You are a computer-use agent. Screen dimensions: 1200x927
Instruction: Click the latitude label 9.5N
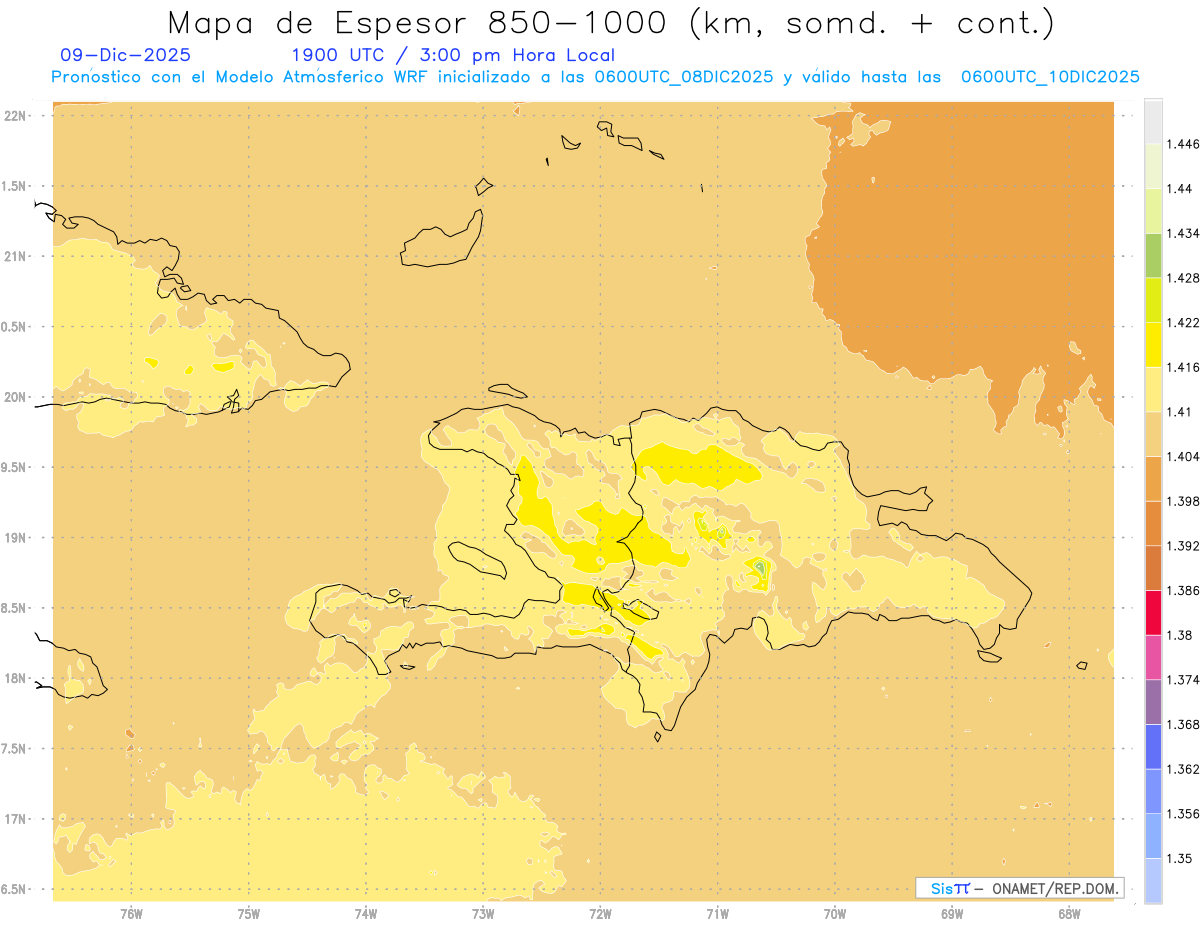click(14, 468)
